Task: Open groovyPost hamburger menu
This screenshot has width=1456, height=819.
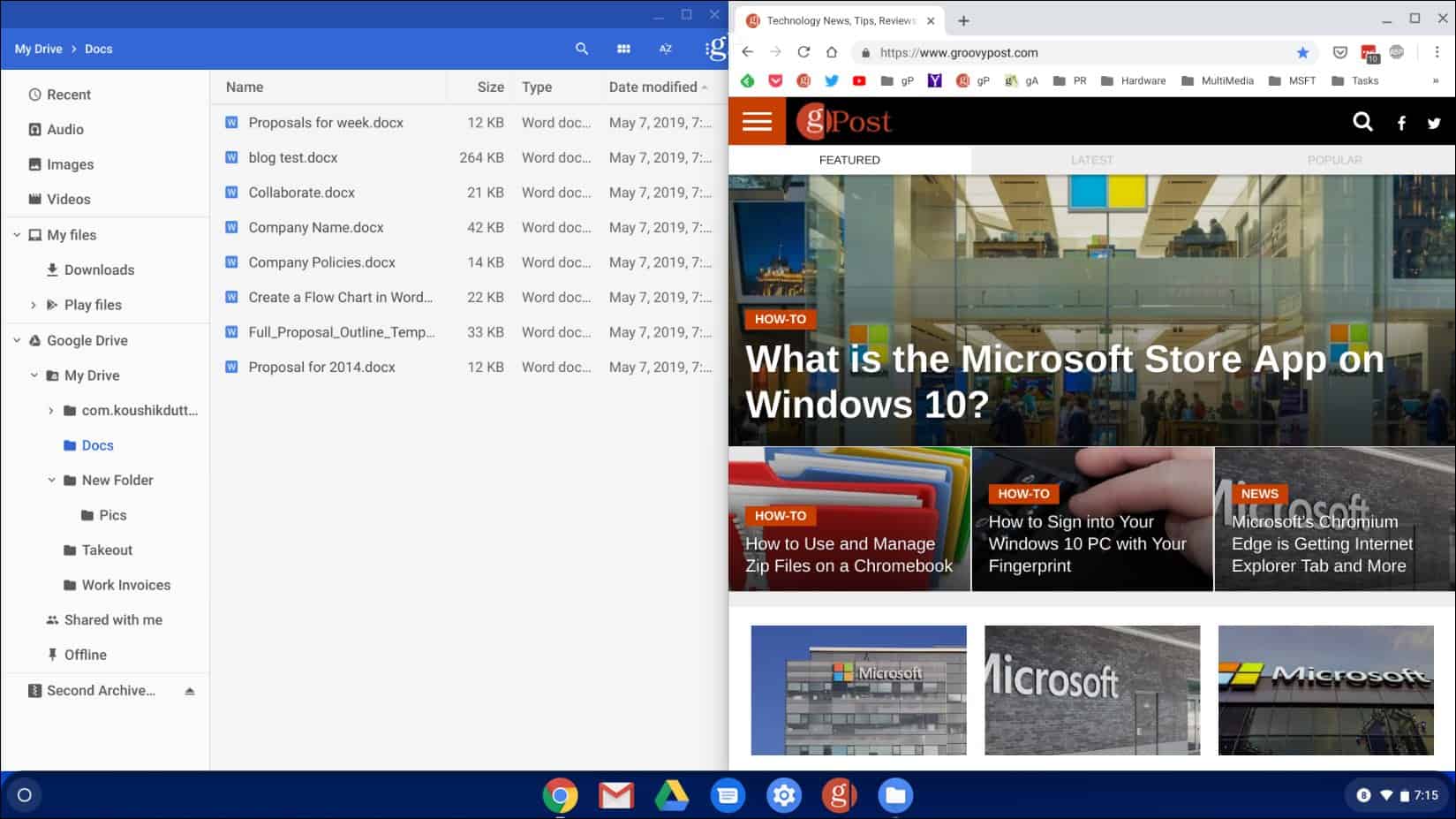Action: click(x=757, y=121)
